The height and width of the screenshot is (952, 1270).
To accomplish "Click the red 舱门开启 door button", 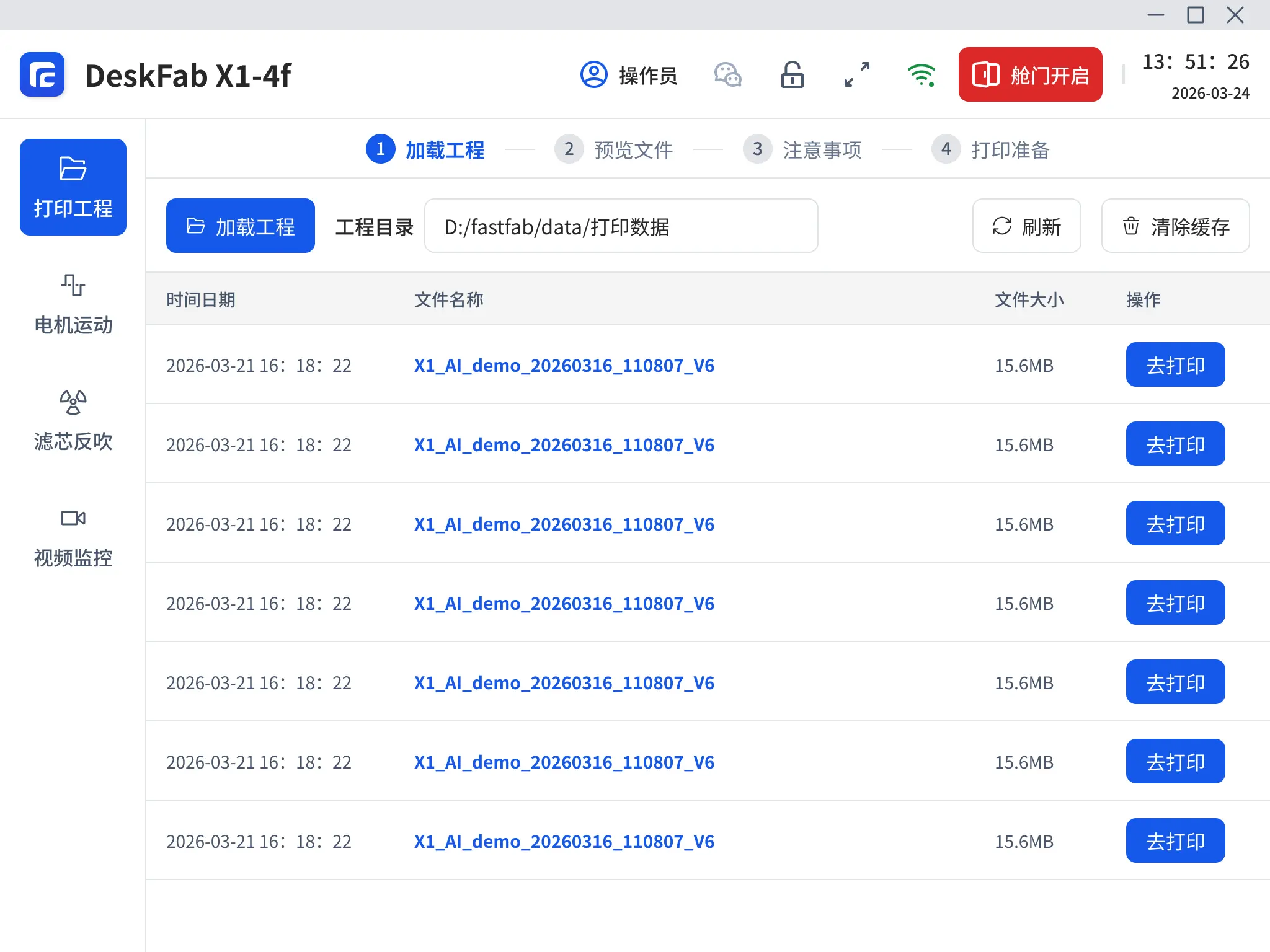I will [x=1030, y=75].
